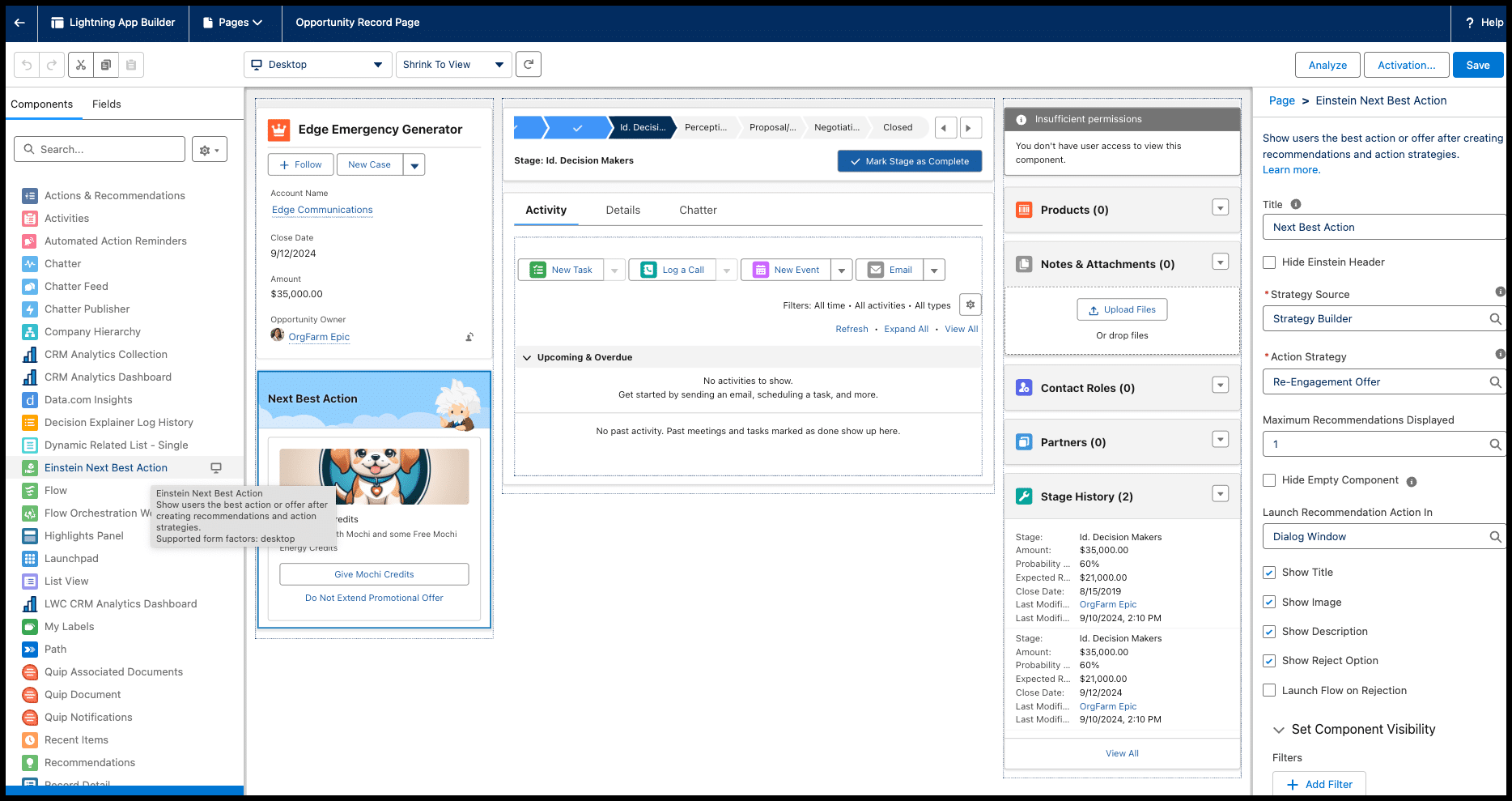Click the Products icon
Viewport: 1512px width, 801px height.
point(1024,210)
